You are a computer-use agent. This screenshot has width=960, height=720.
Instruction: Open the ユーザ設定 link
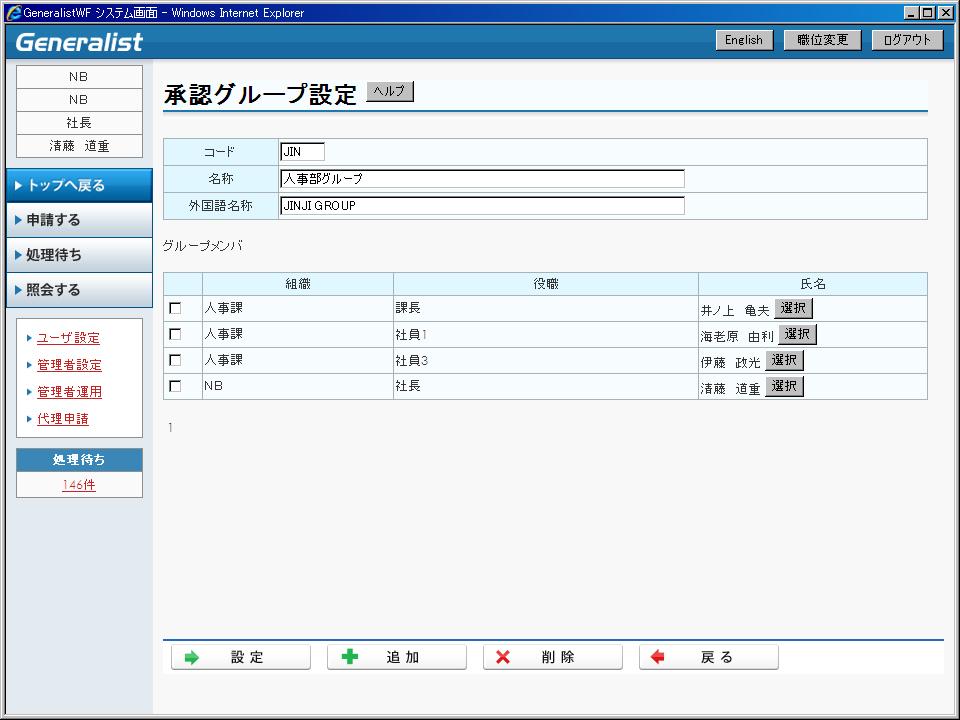tap(68, 338)
